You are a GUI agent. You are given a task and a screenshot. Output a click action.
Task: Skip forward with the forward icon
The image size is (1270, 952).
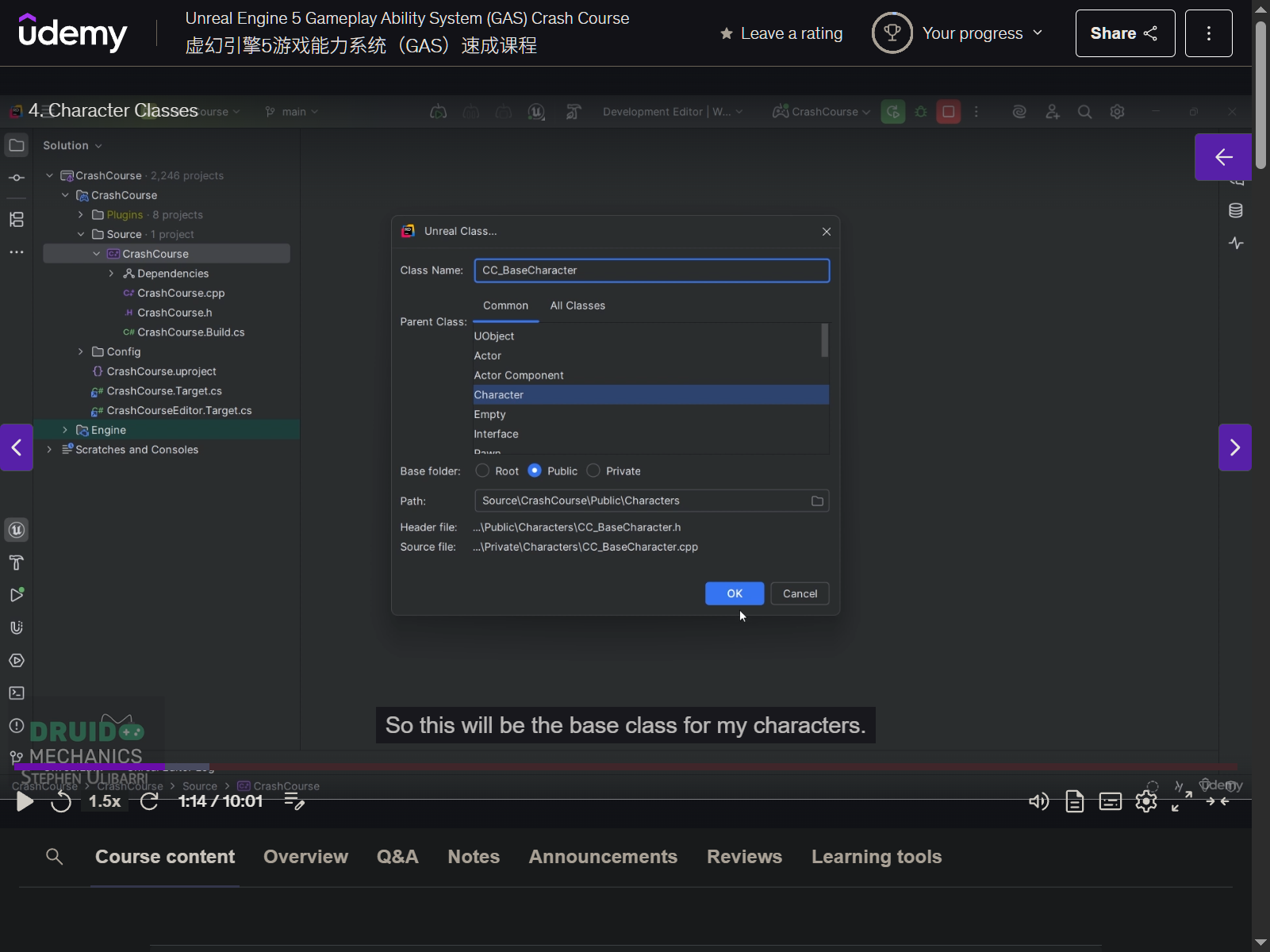pos(149,801)
